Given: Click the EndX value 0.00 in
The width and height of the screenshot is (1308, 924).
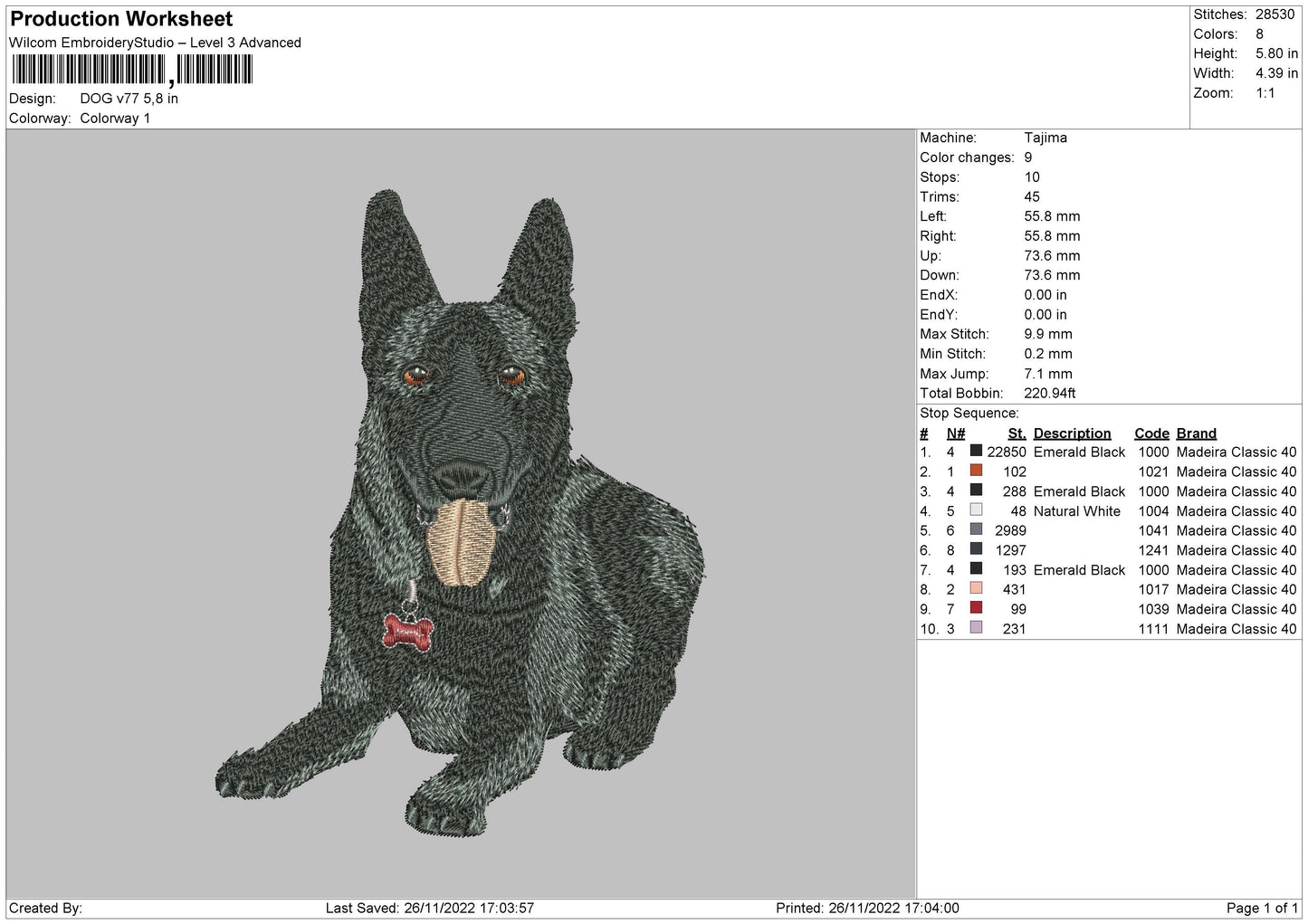Looking at the screenshot, I should [1046, 295].
